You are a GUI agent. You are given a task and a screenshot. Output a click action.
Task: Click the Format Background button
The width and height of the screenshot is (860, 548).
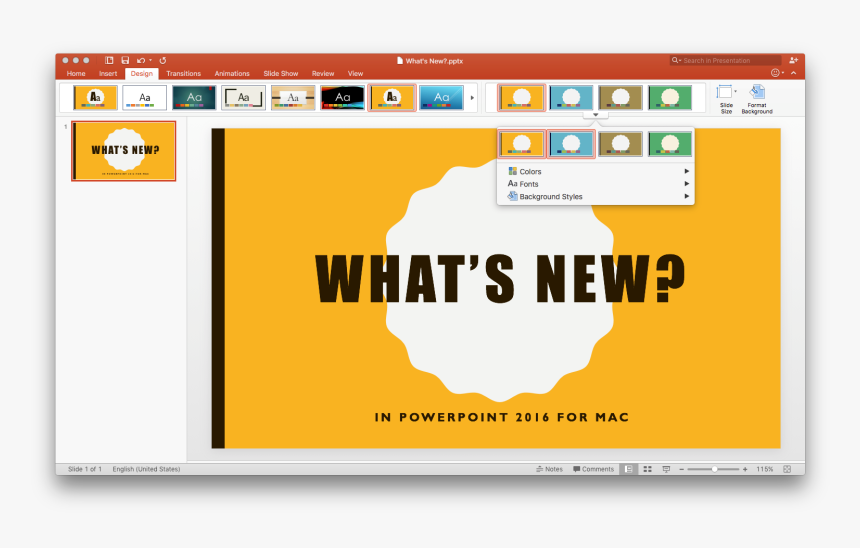[757, 99]
